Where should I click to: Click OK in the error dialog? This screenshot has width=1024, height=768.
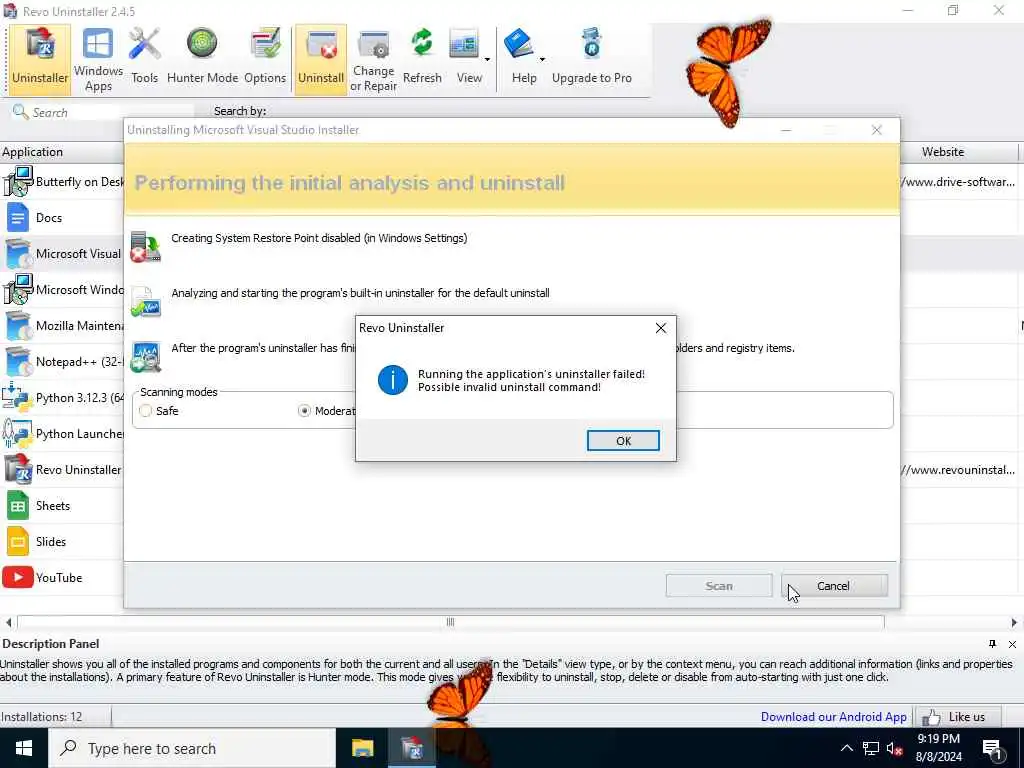coord(623,441)
